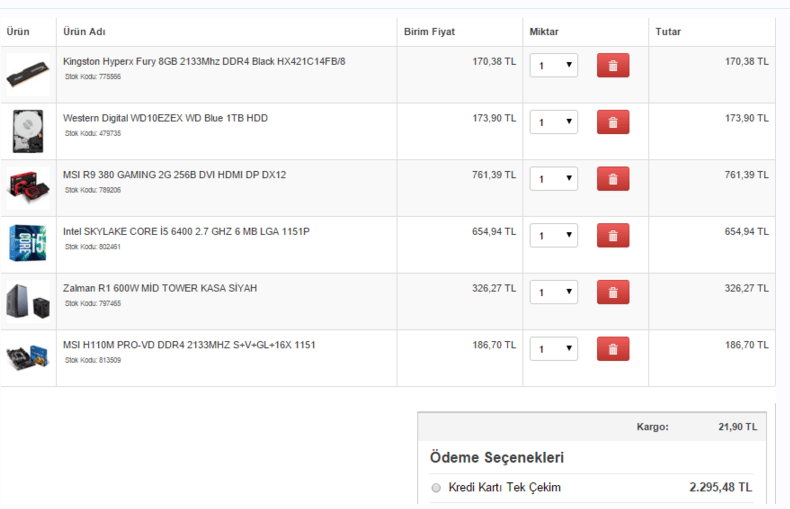
Task: Click the MSI R9 380 graphics card thumbnail
Action: click(28, 188)
